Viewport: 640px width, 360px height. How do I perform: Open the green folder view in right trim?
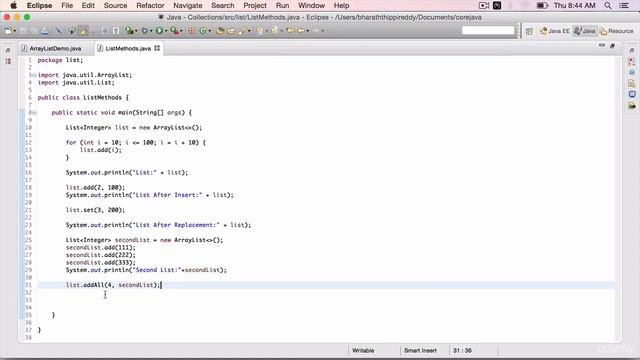point(632,106)
